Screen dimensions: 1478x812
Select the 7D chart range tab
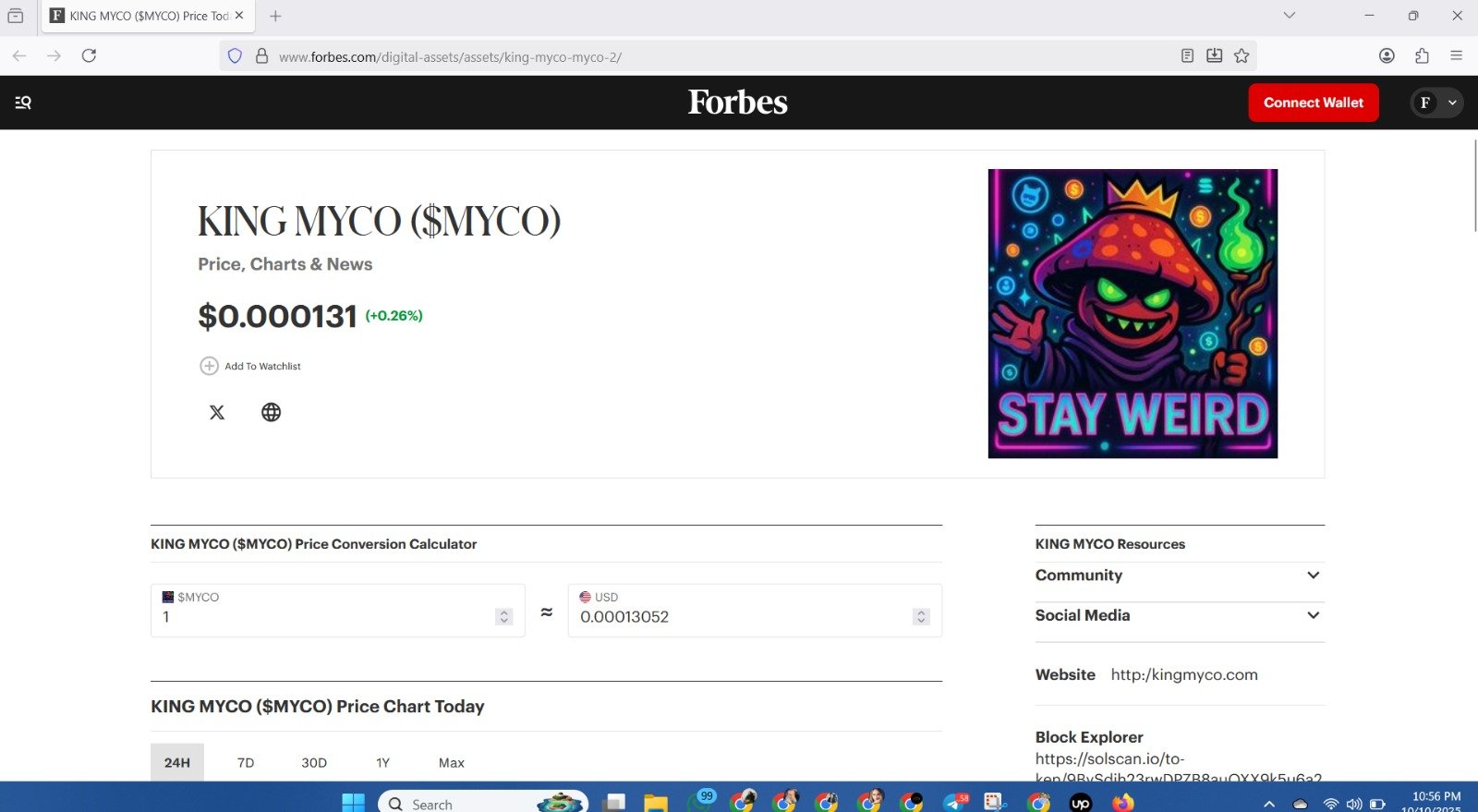pos(246,763)
